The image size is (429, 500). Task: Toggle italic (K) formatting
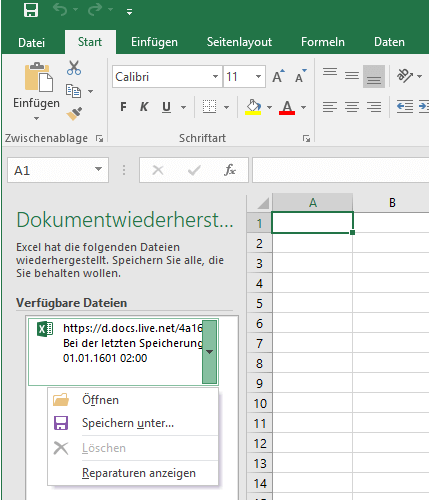tap(144, 107)
